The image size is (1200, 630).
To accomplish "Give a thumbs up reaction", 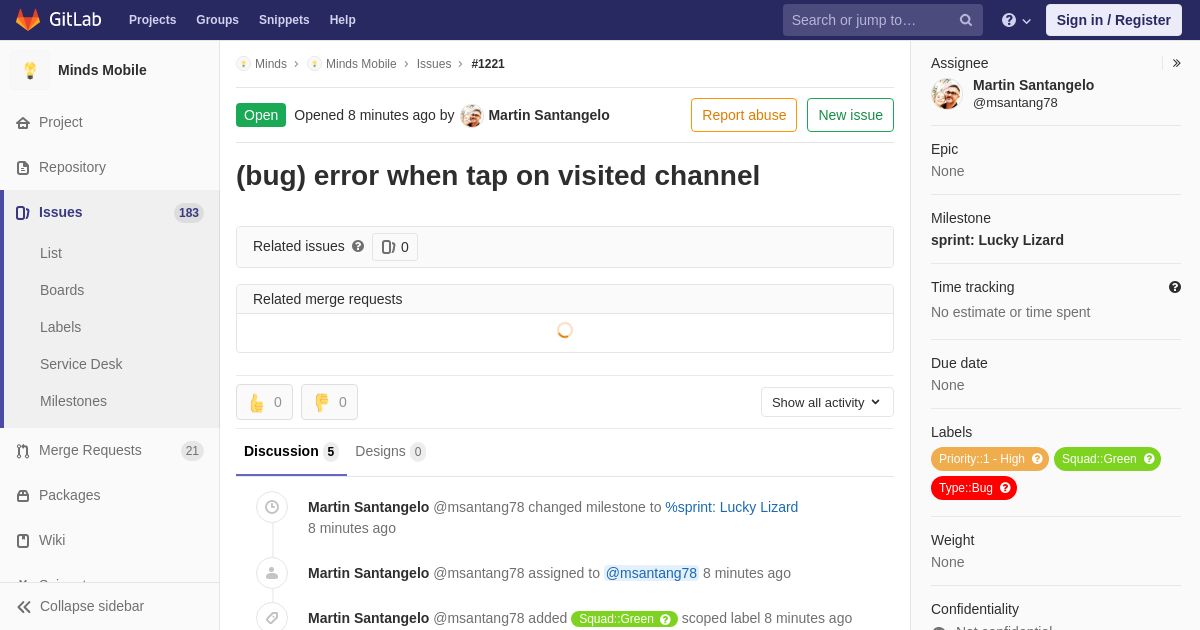I will (264, 402).
